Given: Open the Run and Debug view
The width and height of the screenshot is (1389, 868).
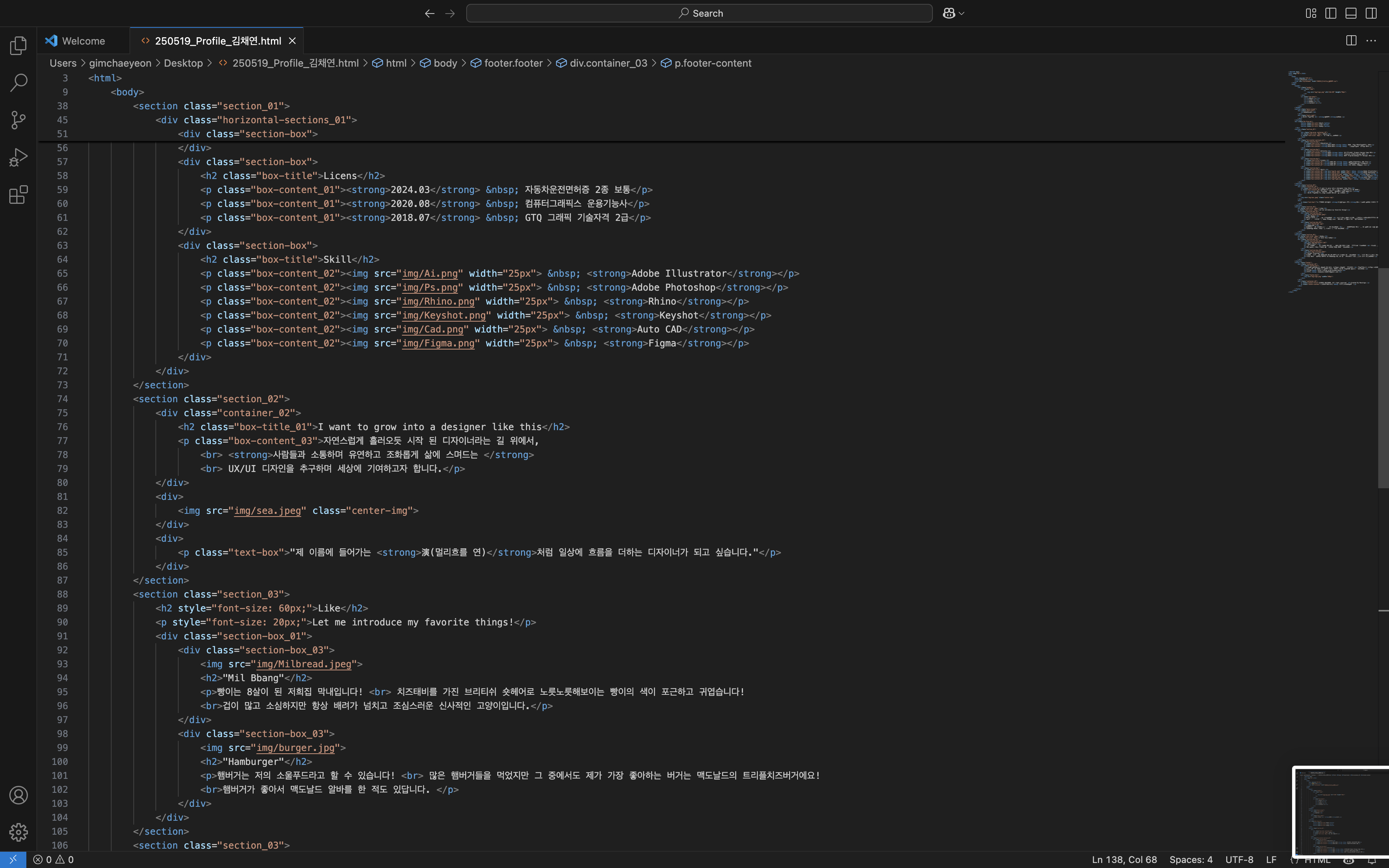Looking at the screenshot, I should pyautogui.click(x=18, y=157).
